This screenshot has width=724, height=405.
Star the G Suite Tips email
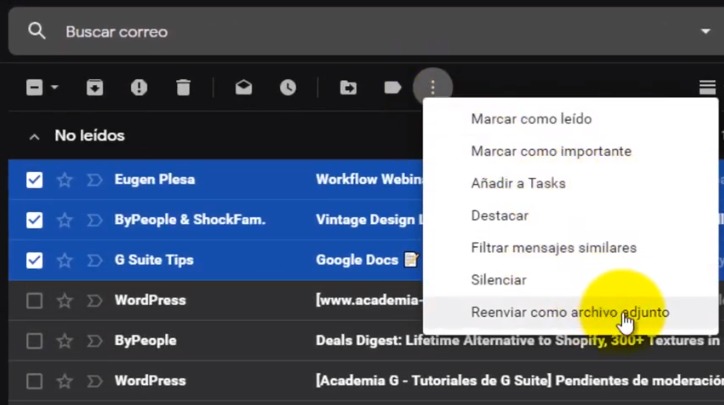pos(65,260)
